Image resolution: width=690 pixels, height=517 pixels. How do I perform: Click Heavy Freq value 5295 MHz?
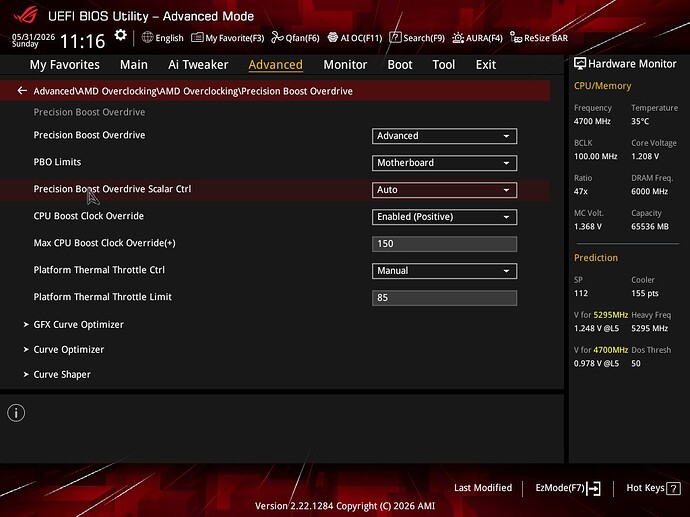tap(650, 328)
